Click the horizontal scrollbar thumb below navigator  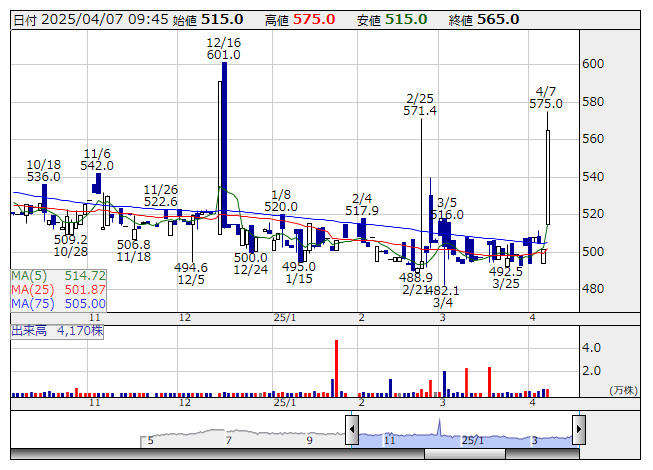(x=465, y=454)
